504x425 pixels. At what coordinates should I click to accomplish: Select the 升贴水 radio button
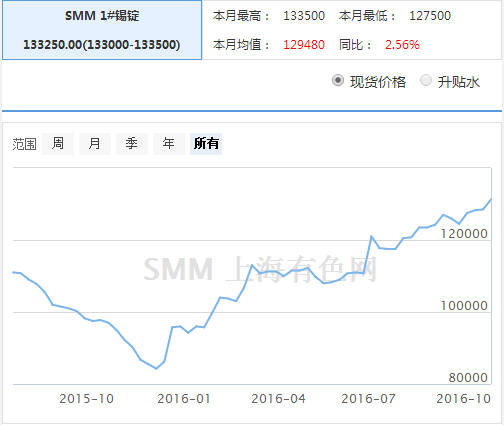pos(426,81)
